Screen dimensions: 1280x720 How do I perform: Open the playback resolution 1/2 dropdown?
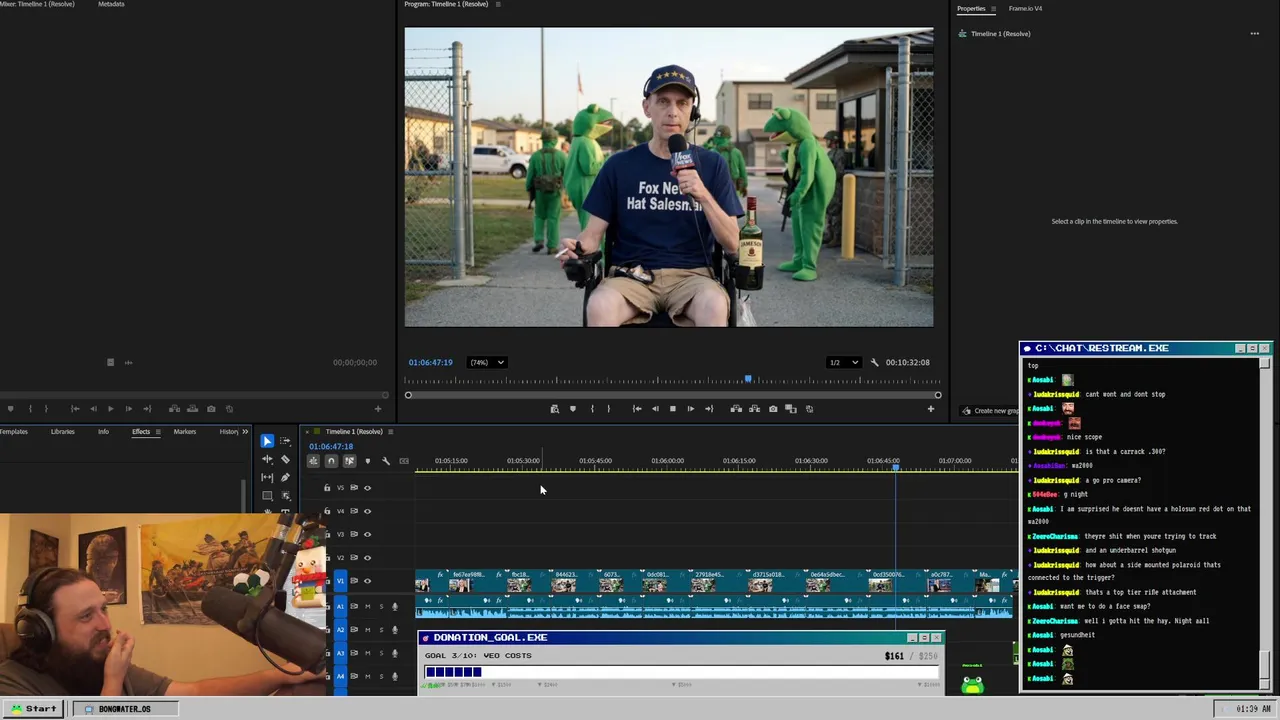click(x=843, y=362)
